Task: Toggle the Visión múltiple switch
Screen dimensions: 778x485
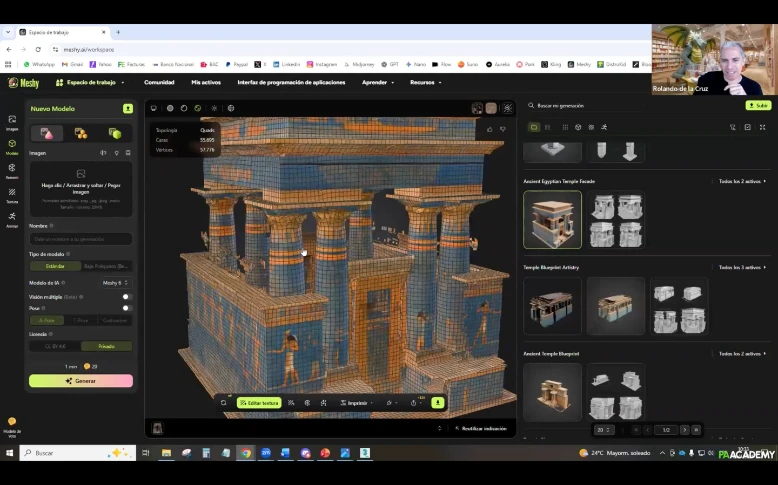Action: pos(126,296)
